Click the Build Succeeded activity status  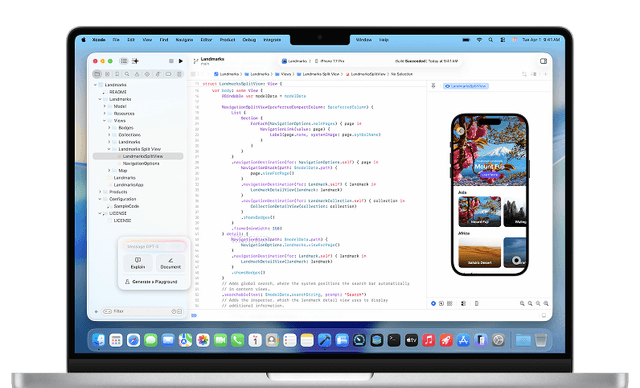[426, 61]
